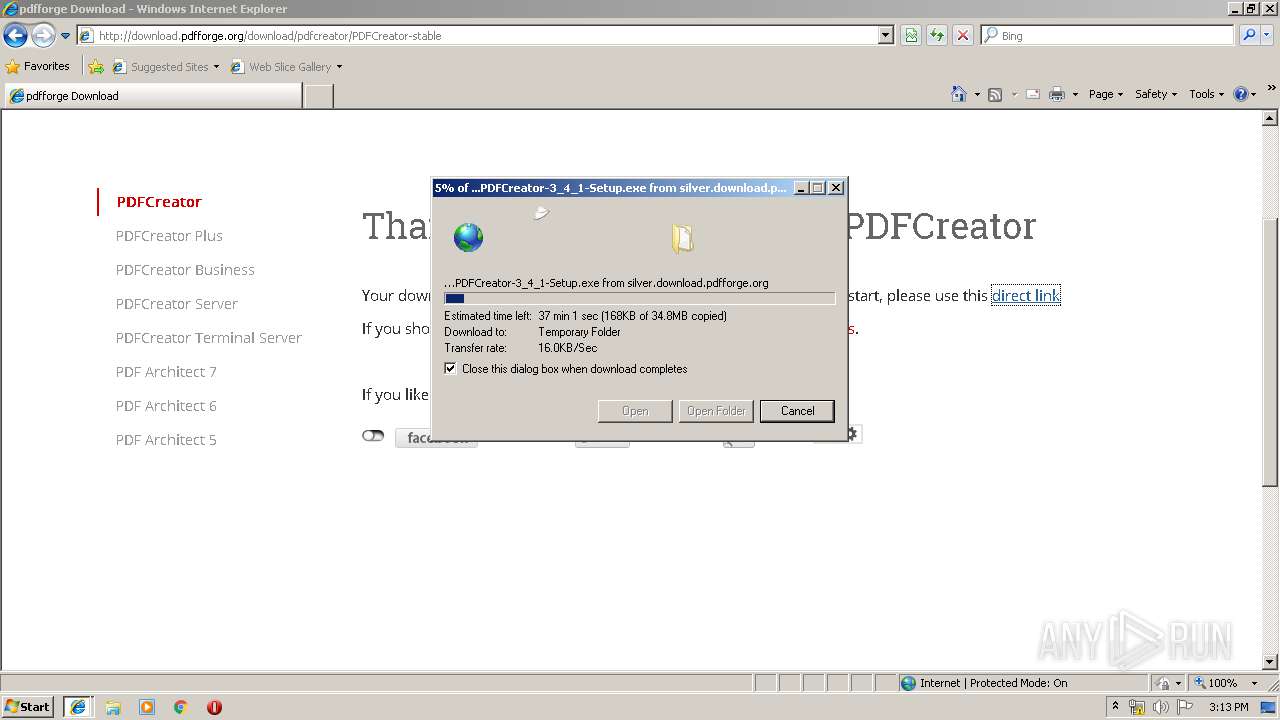Open the Favorites star button

(38, 67)
